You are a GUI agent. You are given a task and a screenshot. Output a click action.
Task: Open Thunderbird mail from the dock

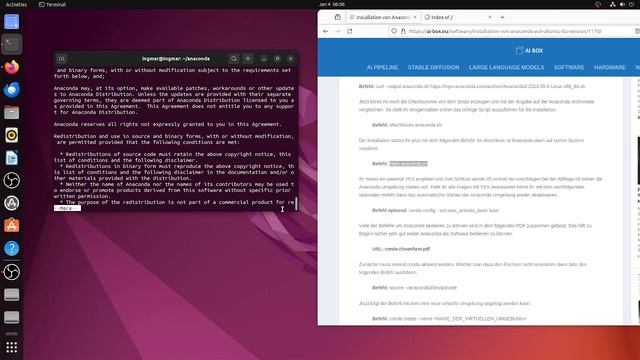pyautogui.click(x=11, y=90)
